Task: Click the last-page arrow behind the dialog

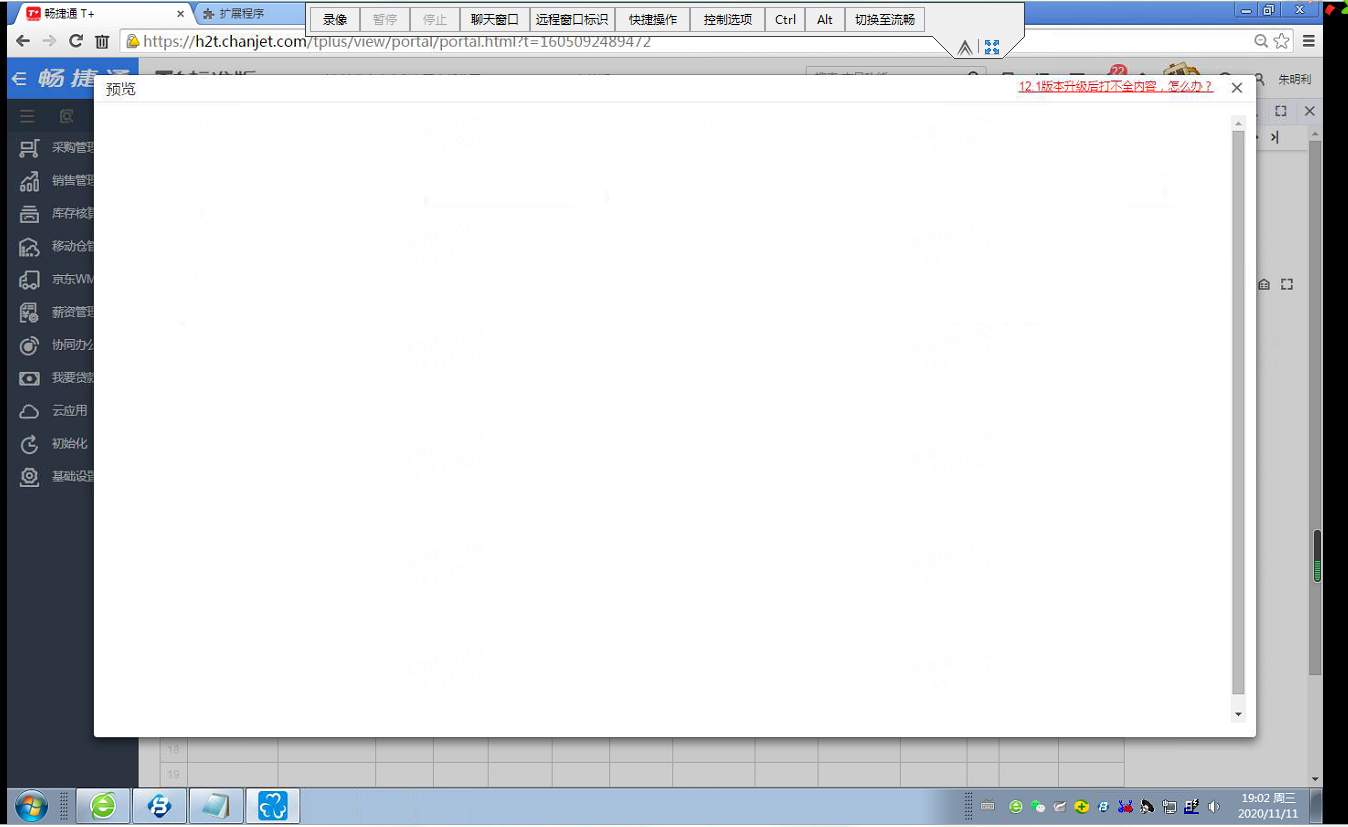Action: [x=1274, y=138]
